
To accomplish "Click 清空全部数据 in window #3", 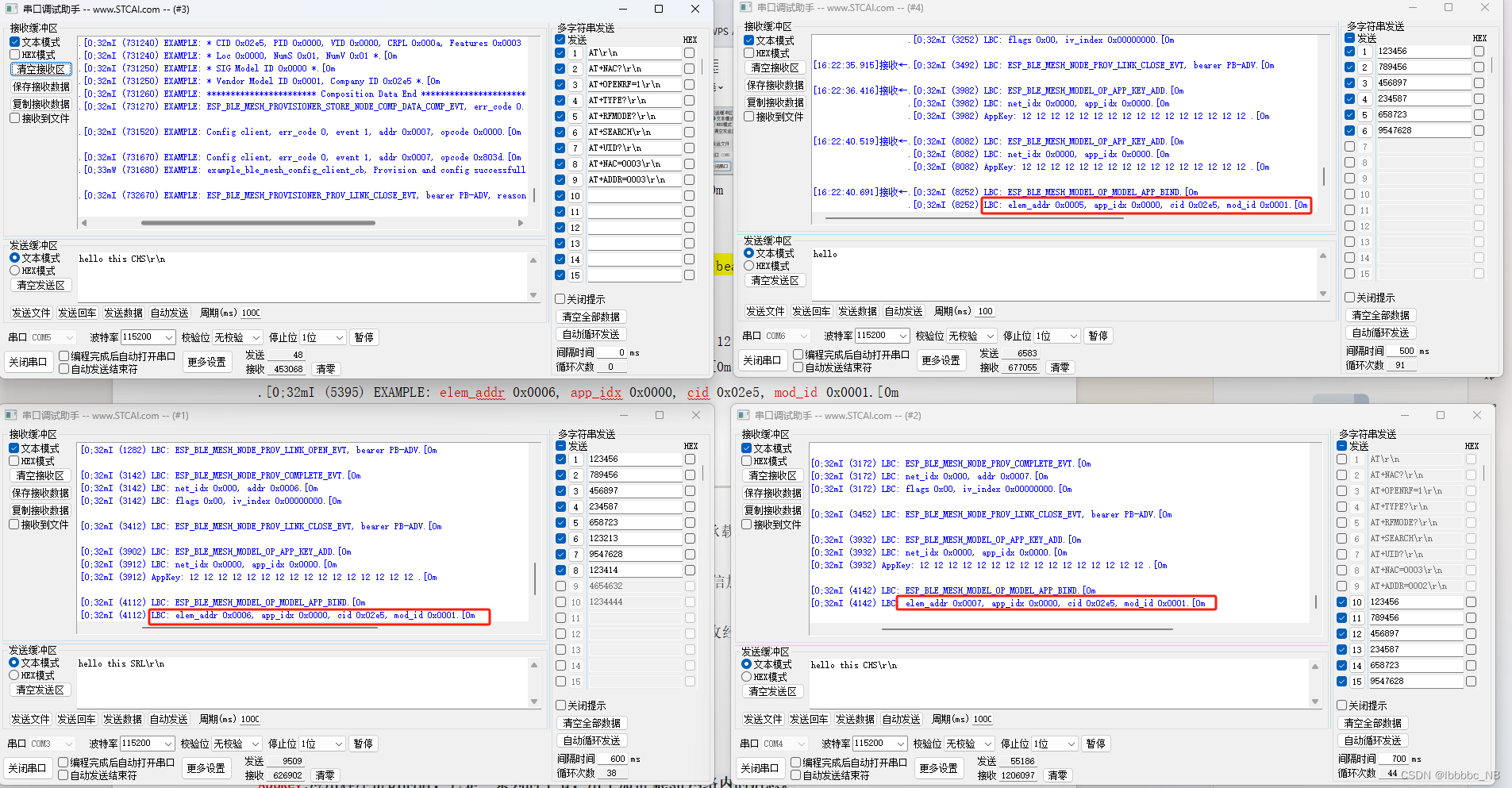I will click(591, 317).
